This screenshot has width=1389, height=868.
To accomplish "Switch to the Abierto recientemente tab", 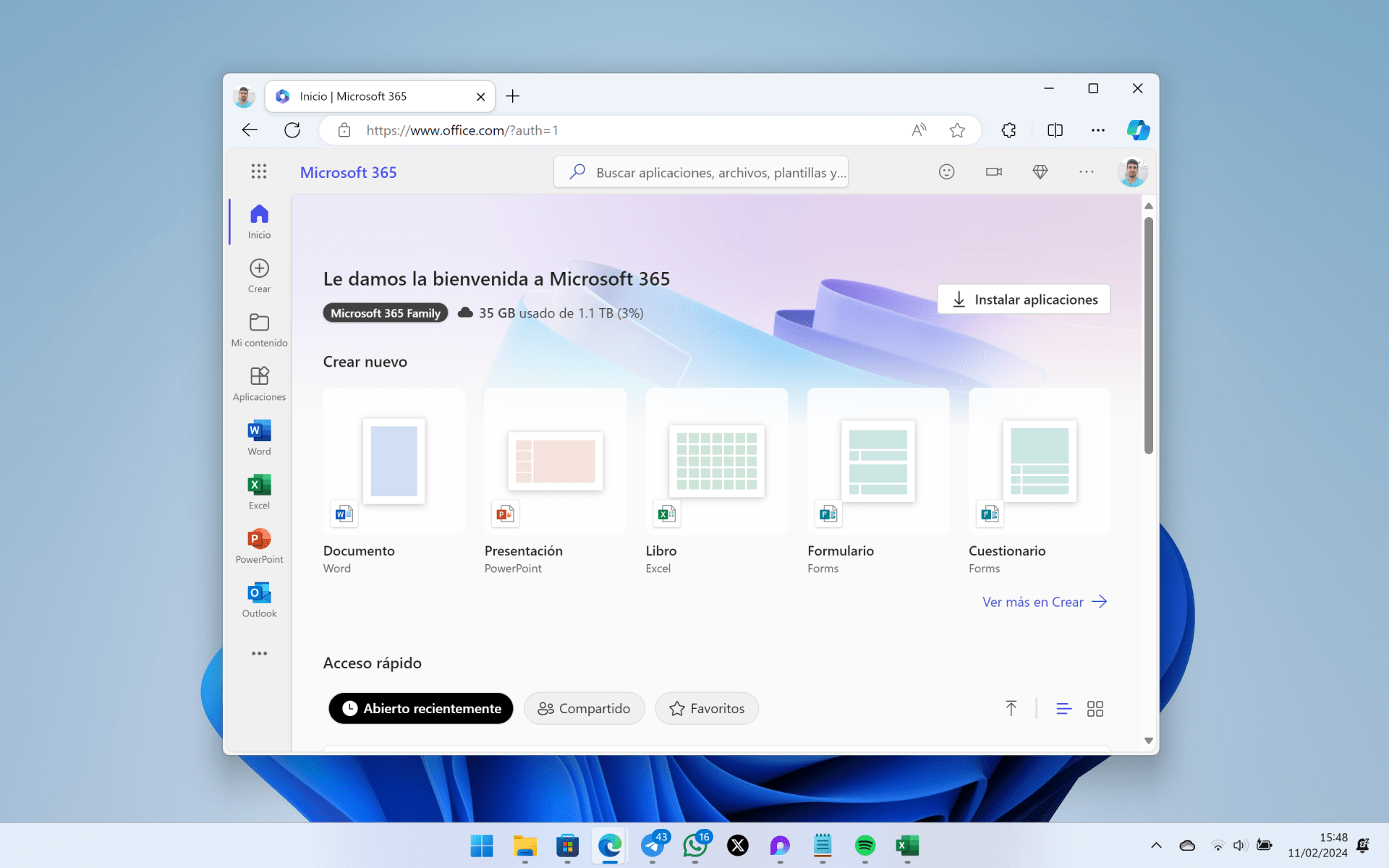I will click(x=420, y=708).
